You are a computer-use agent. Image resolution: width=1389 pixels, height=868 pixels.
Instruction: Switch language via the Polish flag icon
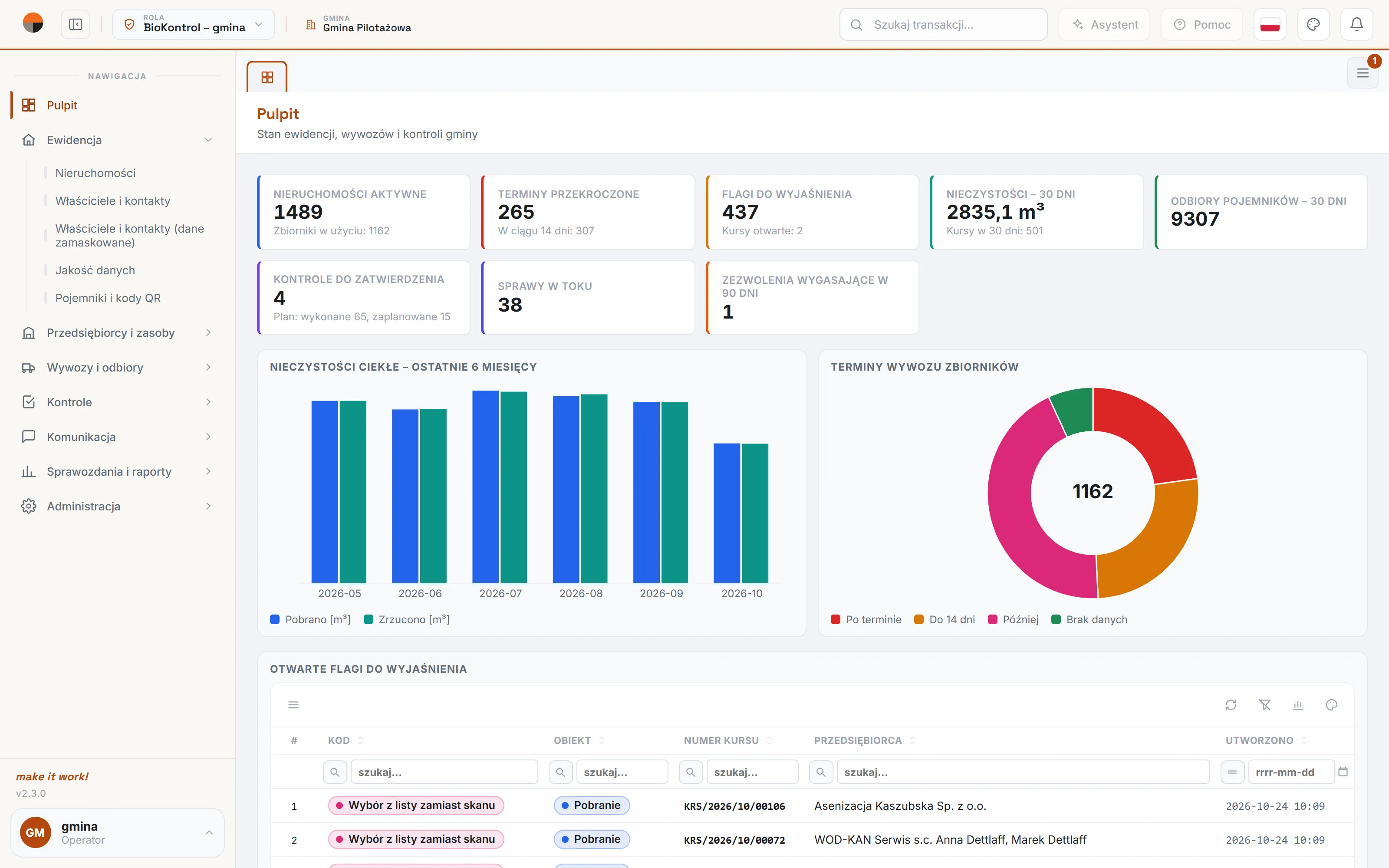pos(1270,25)
